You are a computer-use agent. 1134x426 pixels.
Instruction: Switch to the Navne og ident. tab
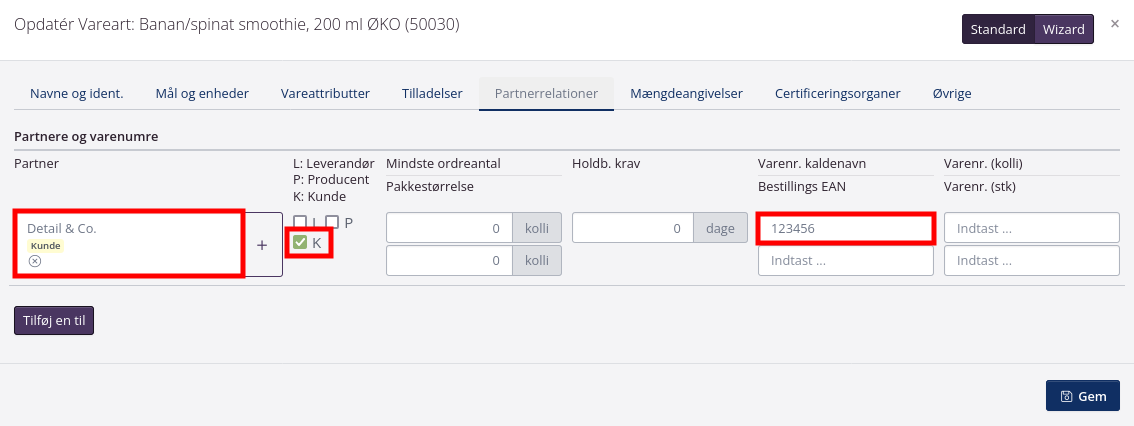(77, 93)
